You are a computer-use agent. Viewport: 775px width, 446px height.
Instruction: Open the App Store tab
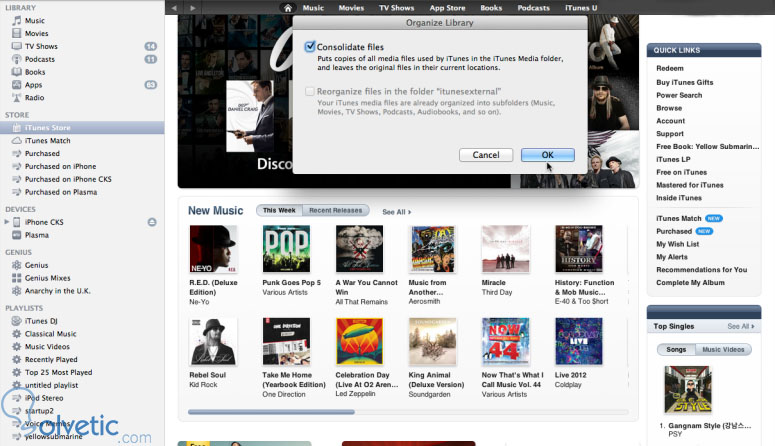click(447, 8)
